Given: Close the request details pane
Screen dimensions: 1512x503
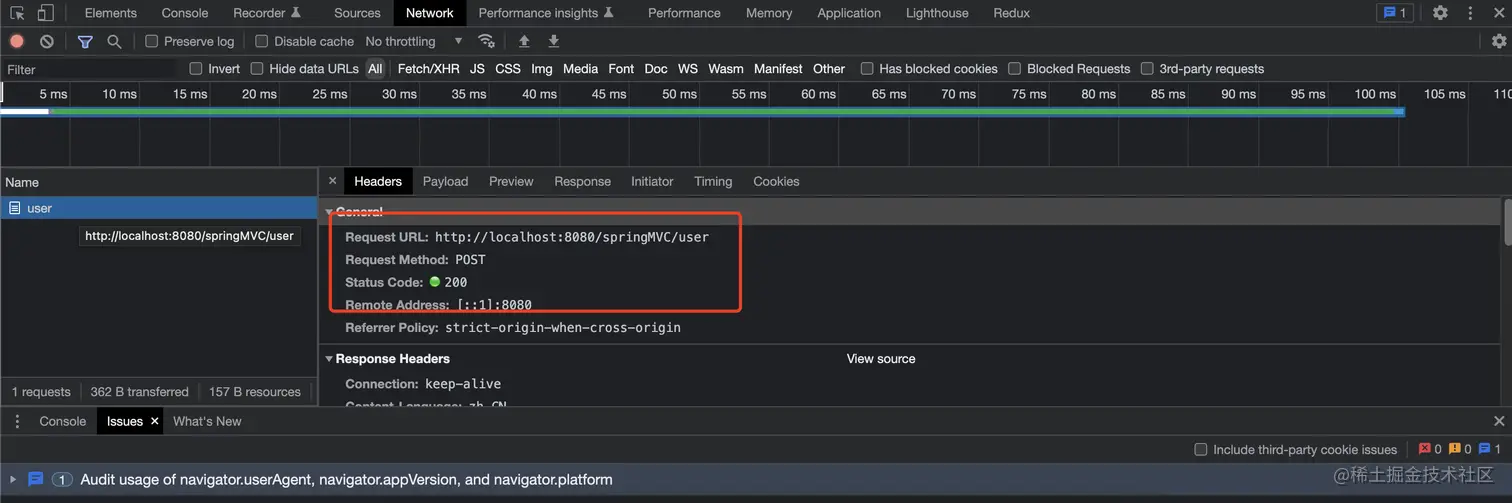Looking at the screenshot, I should (333, 181).
